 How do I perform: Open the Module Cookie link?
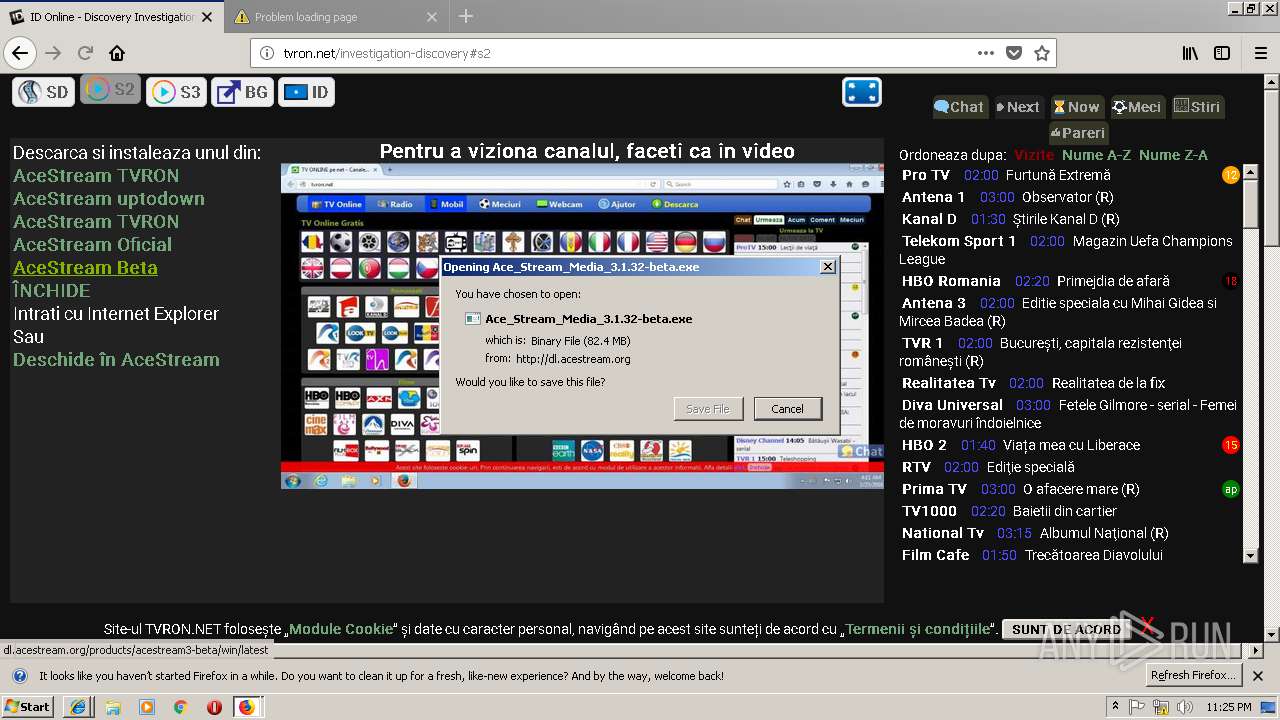341,629
